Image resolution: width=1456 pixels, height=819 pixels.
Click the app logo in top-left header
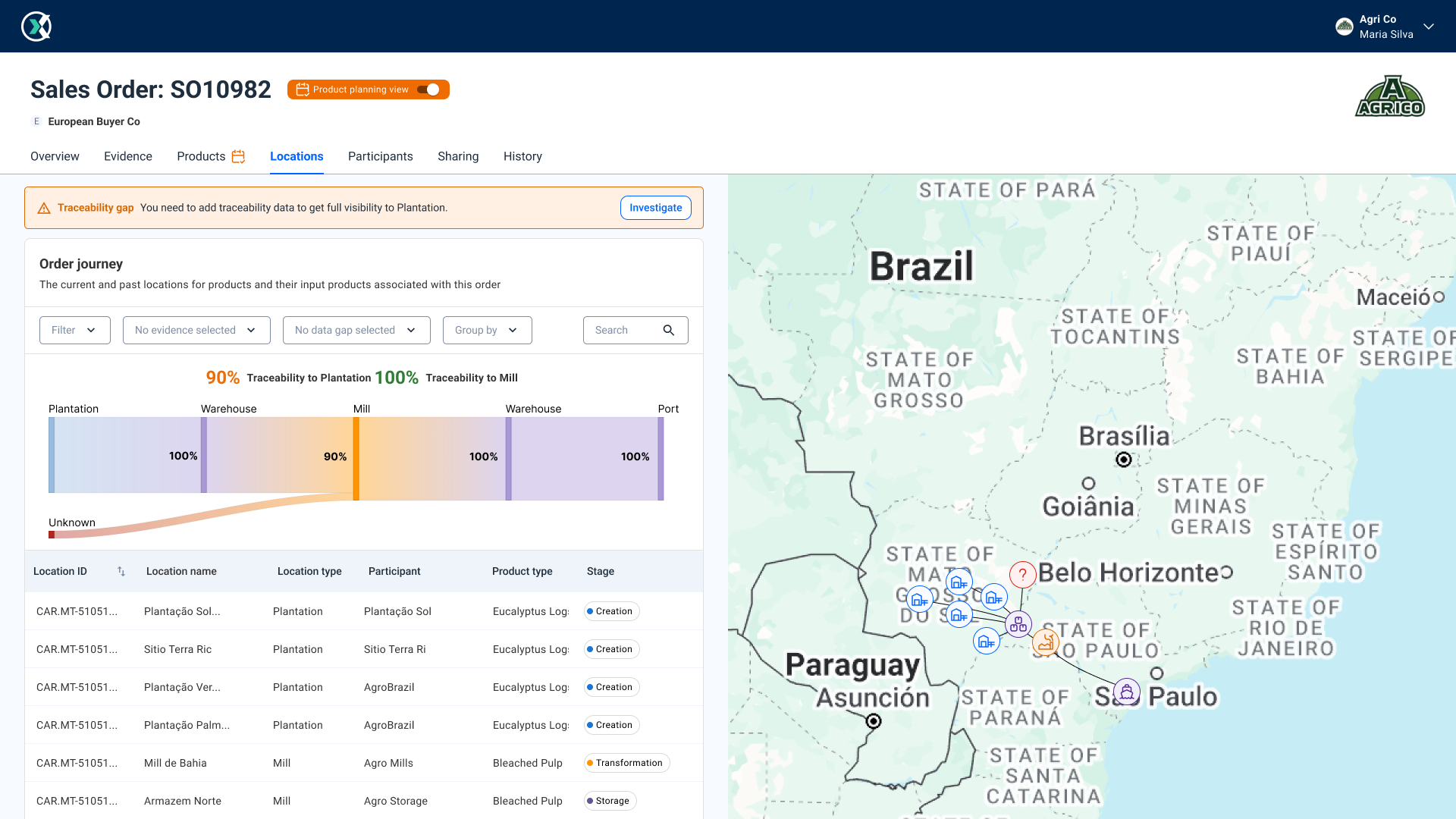[x=36, y=27]
